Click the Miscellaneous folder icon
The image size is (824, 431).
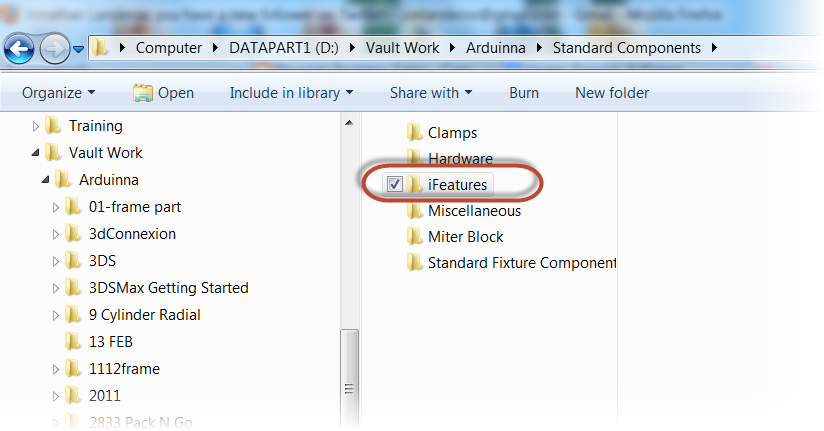pos(416,211)
